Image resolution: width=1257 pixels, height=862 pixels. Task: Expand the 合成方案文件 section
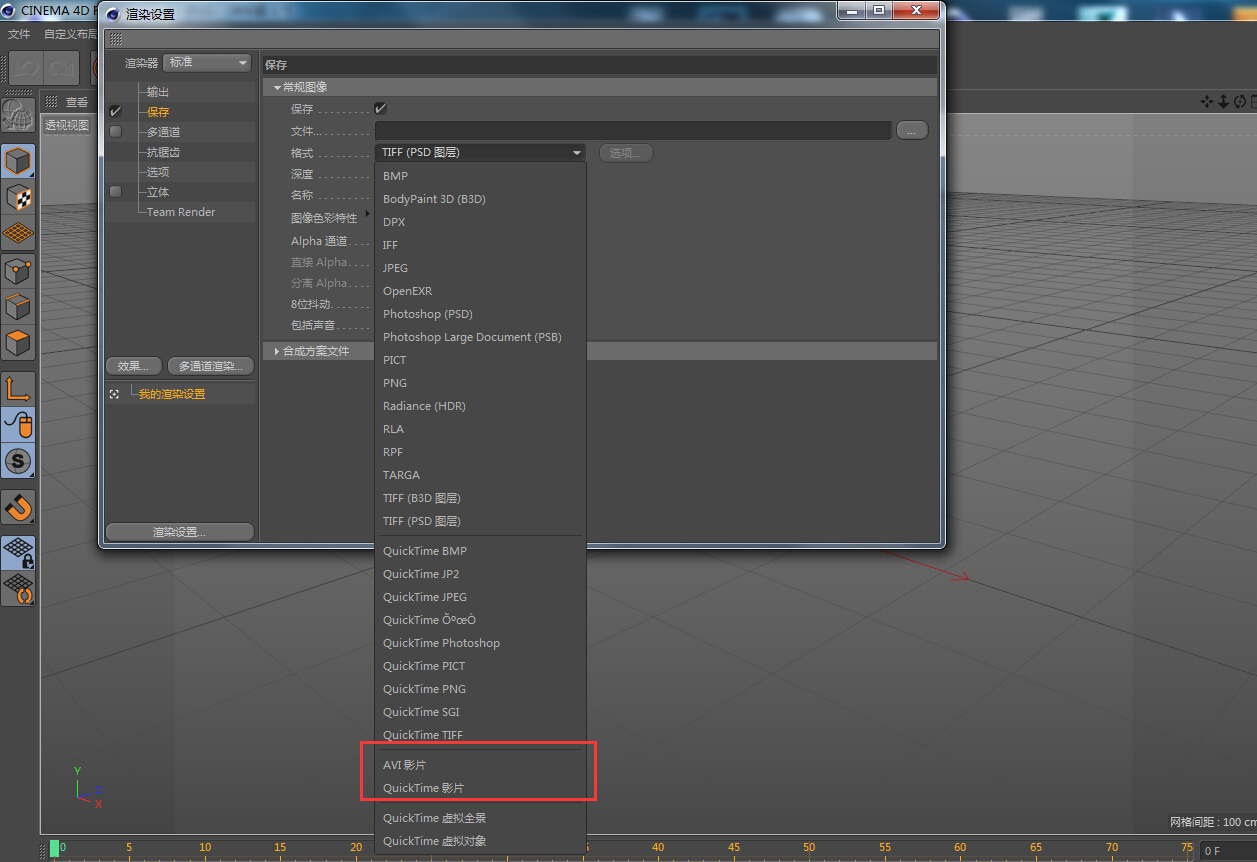[x=277, y=352]
